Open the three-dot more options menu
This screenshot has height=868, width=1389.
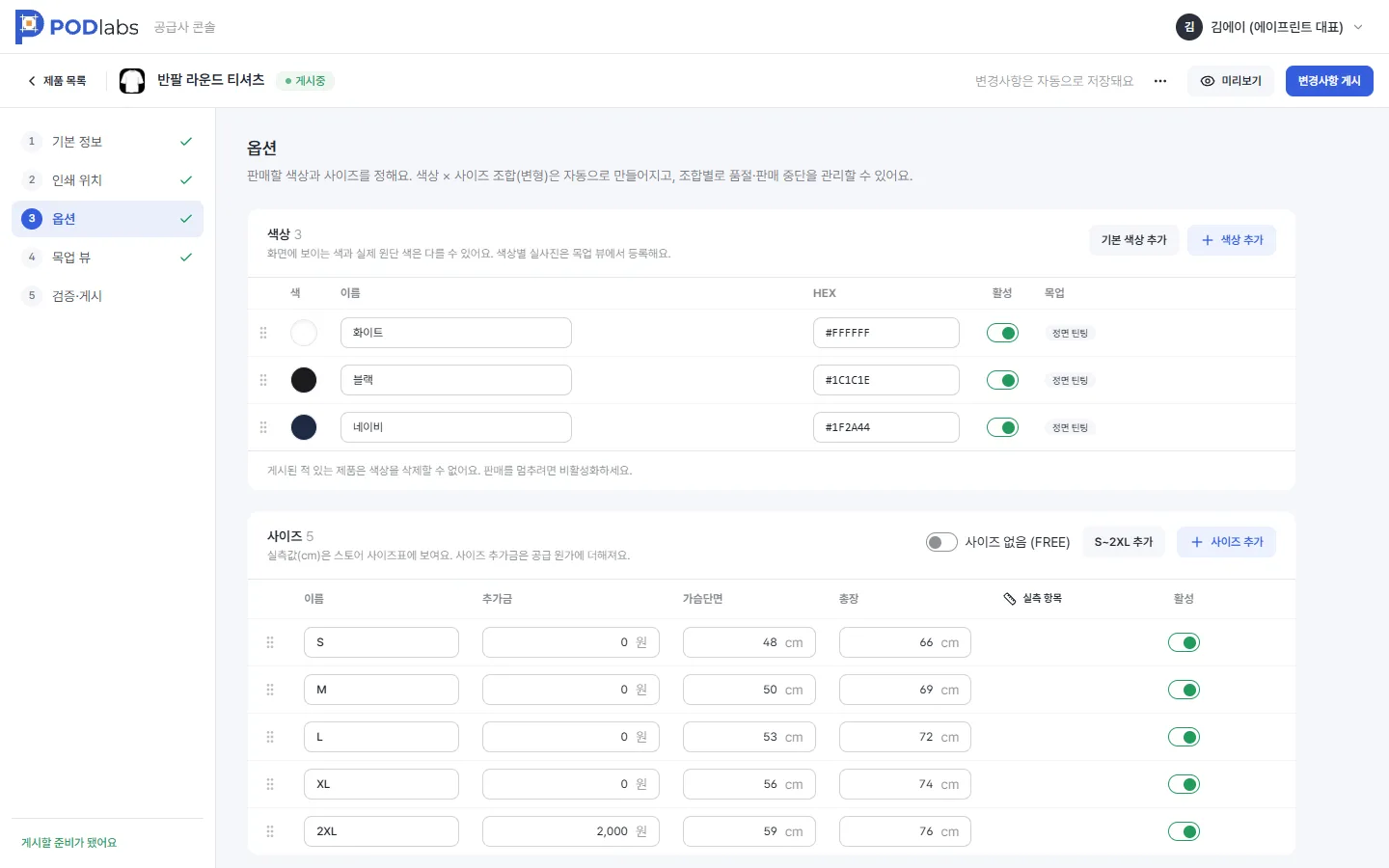click(1160, 81)
